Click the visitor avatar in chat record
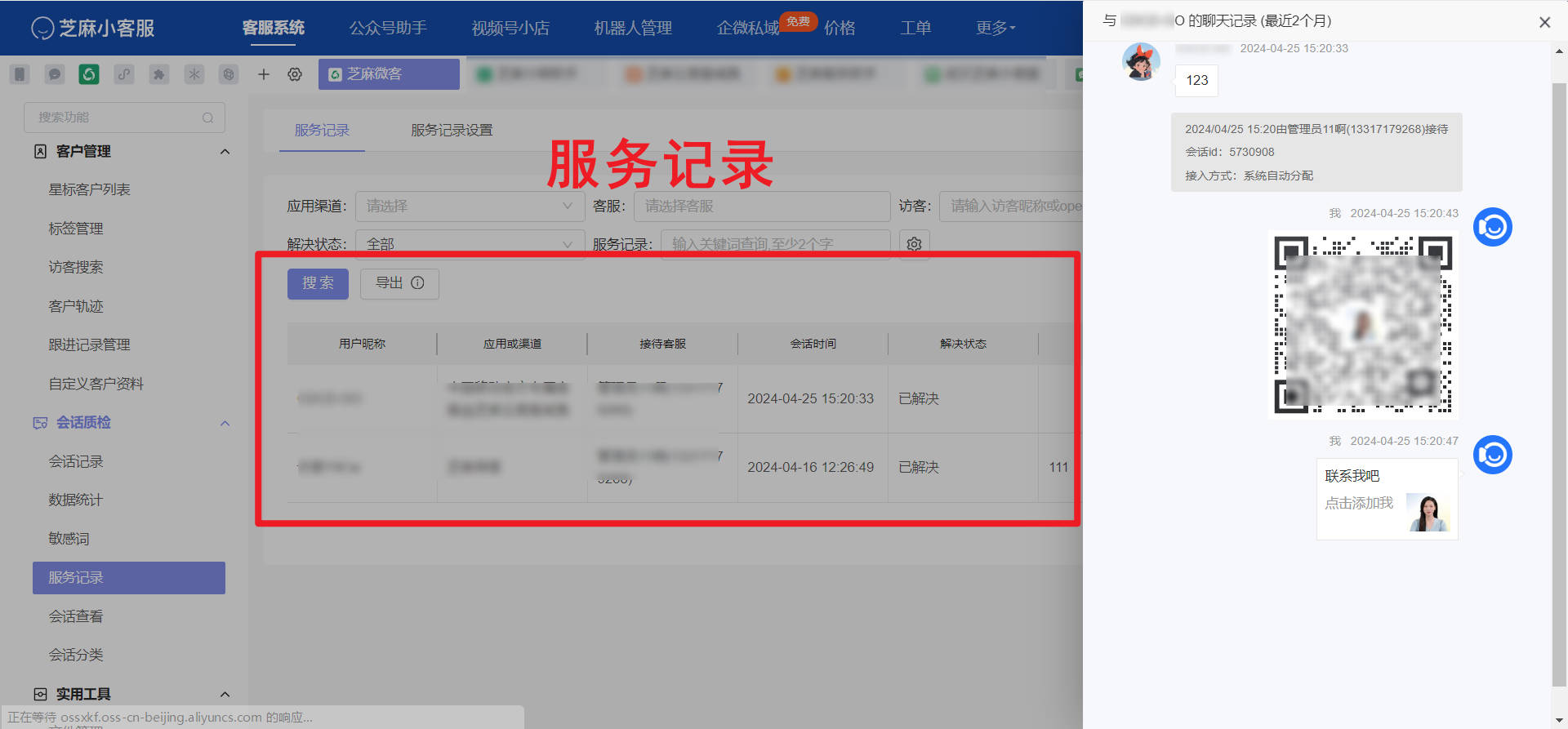1568x729 pixels. (1141, 62)
